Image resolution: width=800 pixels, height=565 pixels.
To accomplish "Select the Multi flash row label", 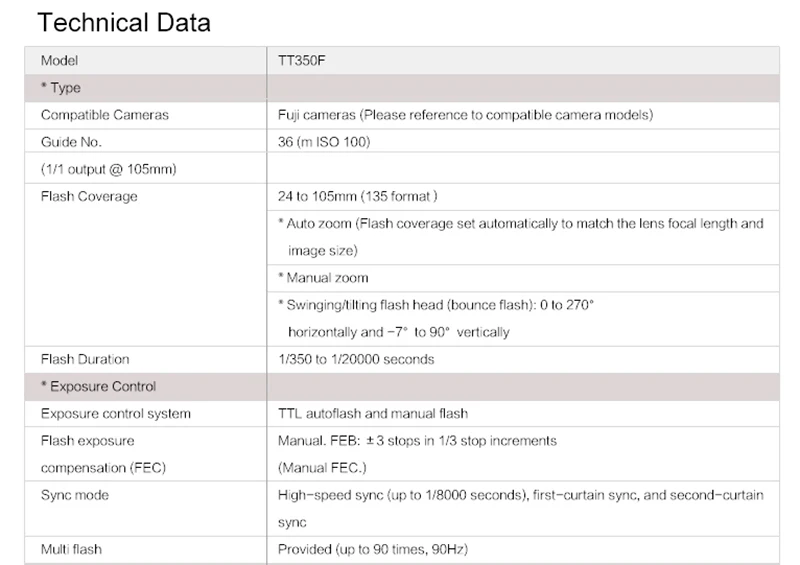I will [71, 549].
